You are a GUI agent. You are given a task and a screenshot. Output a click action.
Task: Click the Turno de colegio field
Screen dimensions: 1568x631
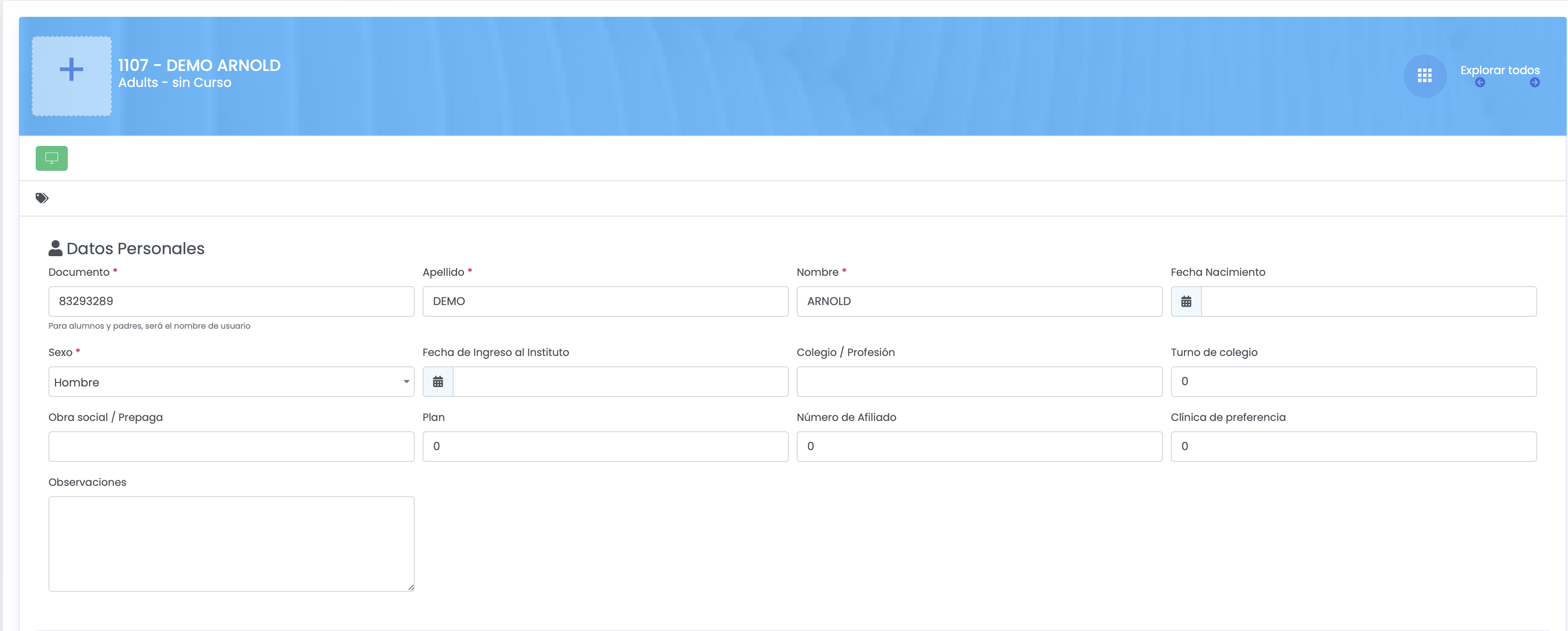coord(1353,382)
